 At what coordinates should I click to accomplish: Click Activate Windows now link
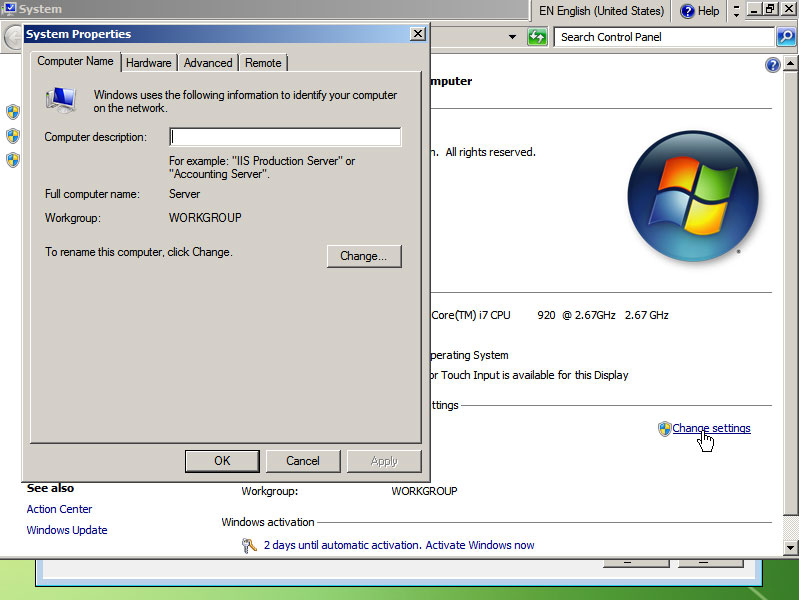(480, 545)
